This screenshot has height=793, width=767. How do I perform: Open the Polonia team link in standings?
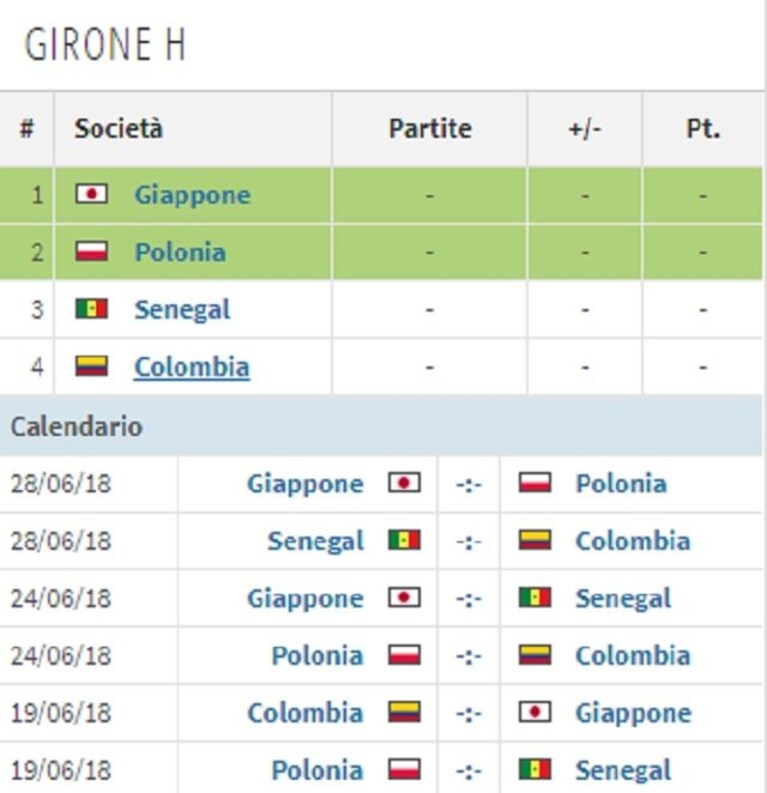[x=180, y=252]
